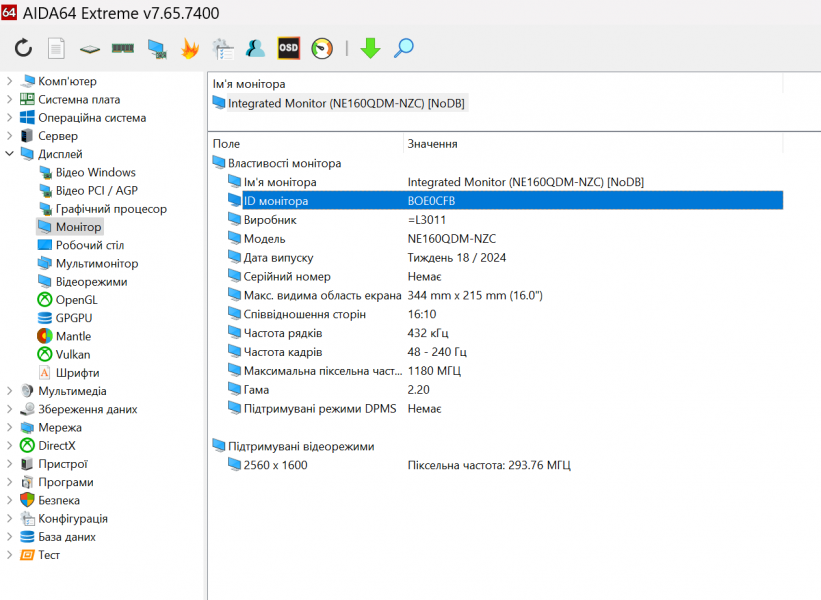Click the Тест benchmark icon
The width and height of the screenshot is (821, 600).
tap(27, 555)
